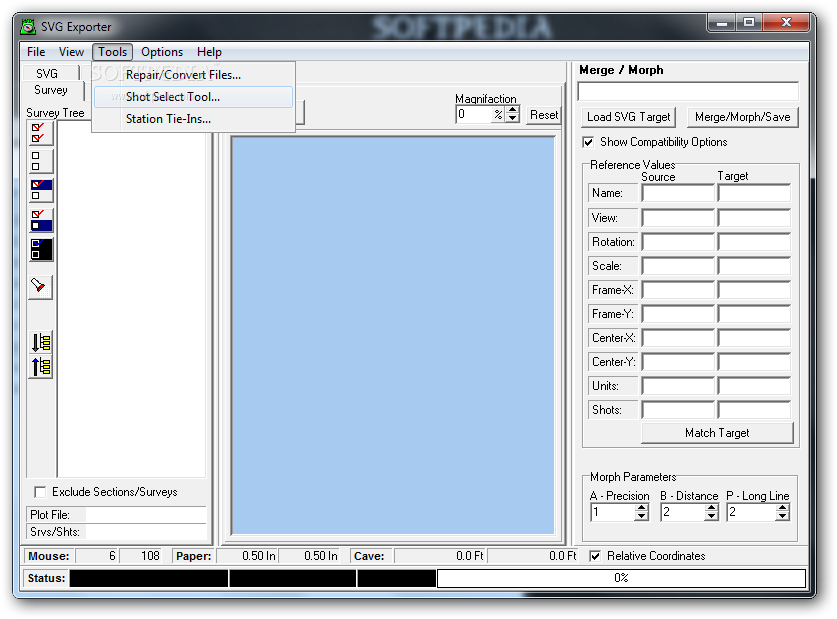Click the Plot File field
The image size is (837, 619).
145,514
